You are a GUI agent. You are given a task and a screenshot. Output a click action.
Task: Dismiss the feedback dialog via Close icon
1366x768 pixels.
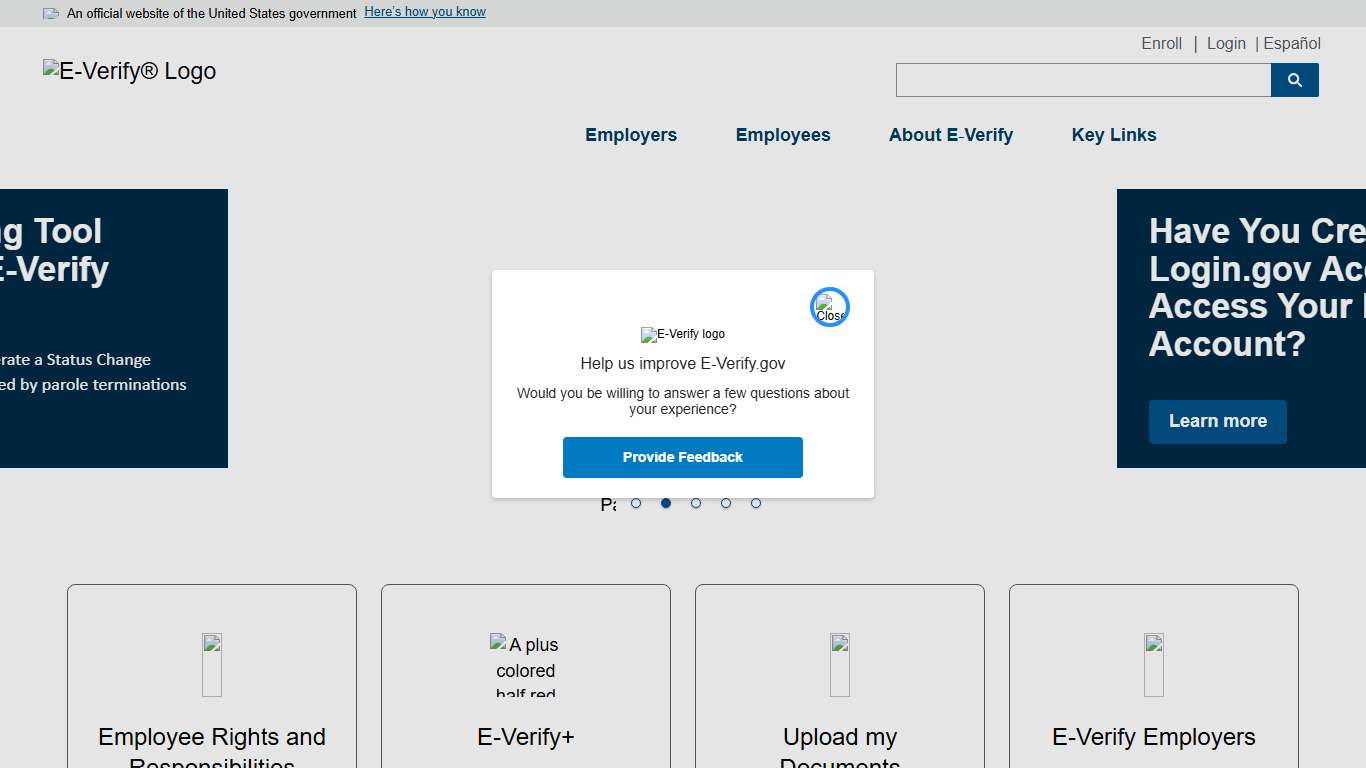coord(829,306)
